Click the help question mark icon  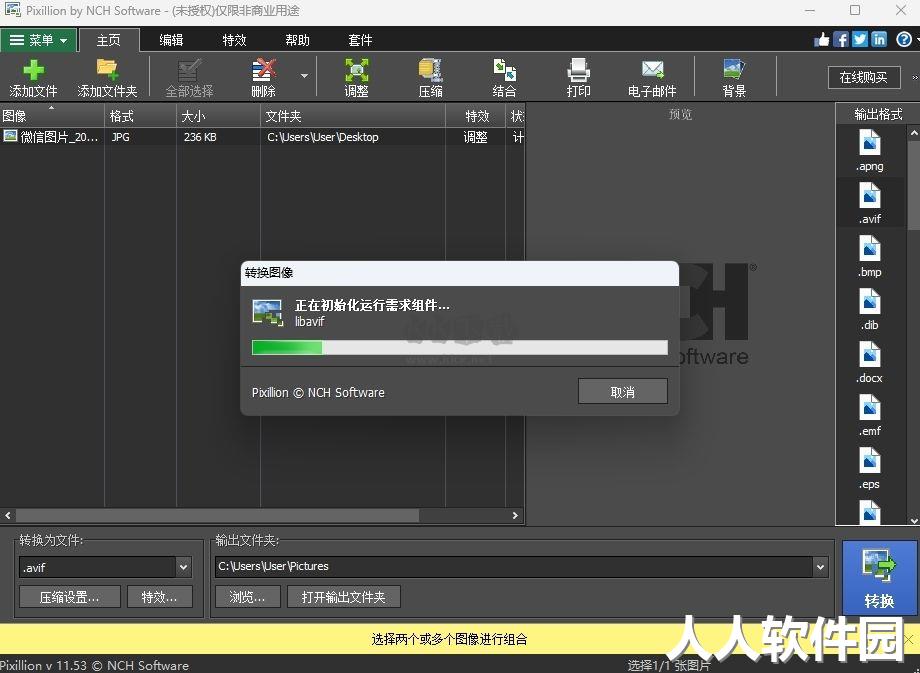pos(904,39)
